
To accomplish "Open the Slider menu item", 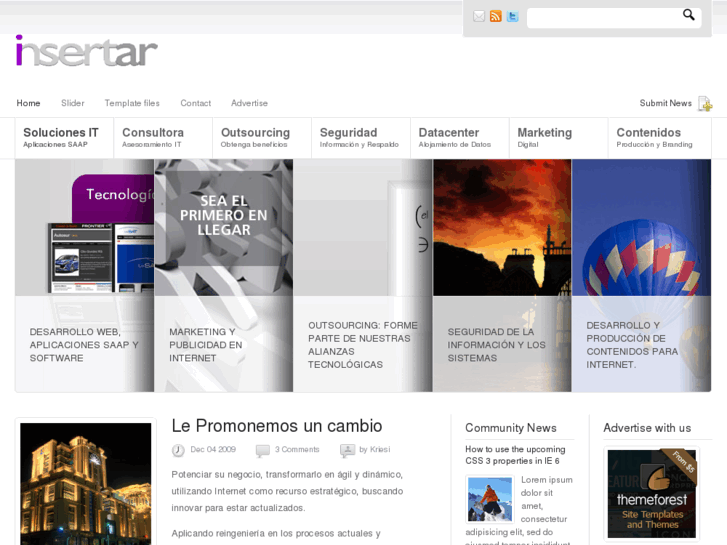I will (x=73, y=103).
